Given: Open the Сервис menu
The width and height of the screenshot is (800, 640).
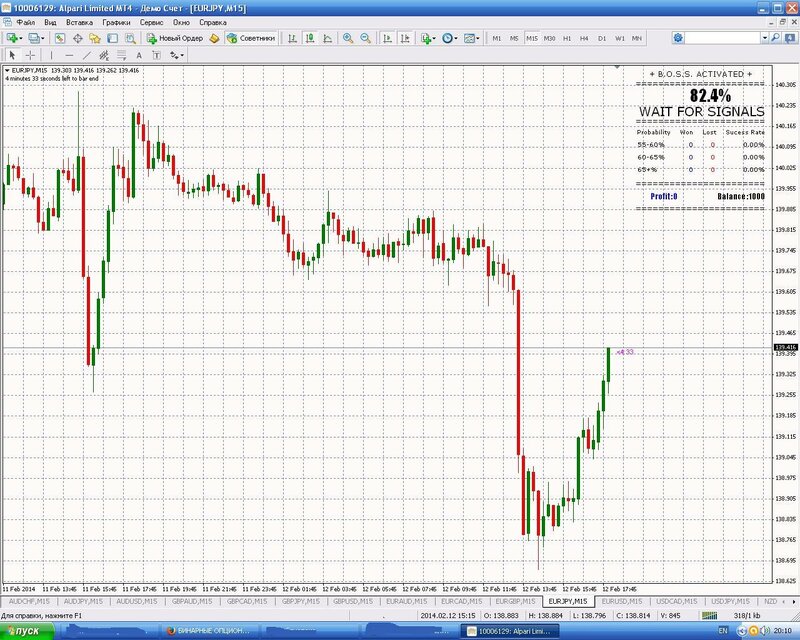Looking at the screenshot, I should pos(152,21).
